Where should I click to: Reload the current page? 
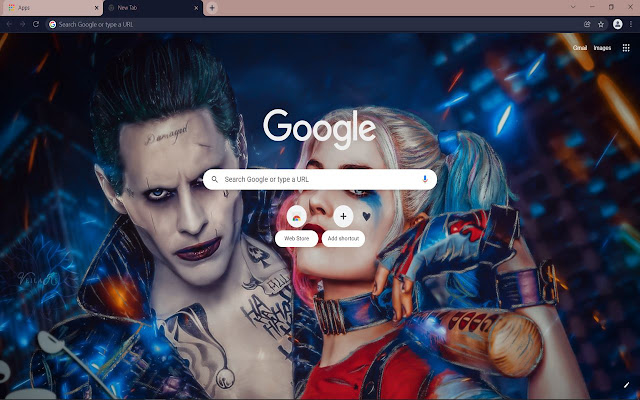click(36, 24)
